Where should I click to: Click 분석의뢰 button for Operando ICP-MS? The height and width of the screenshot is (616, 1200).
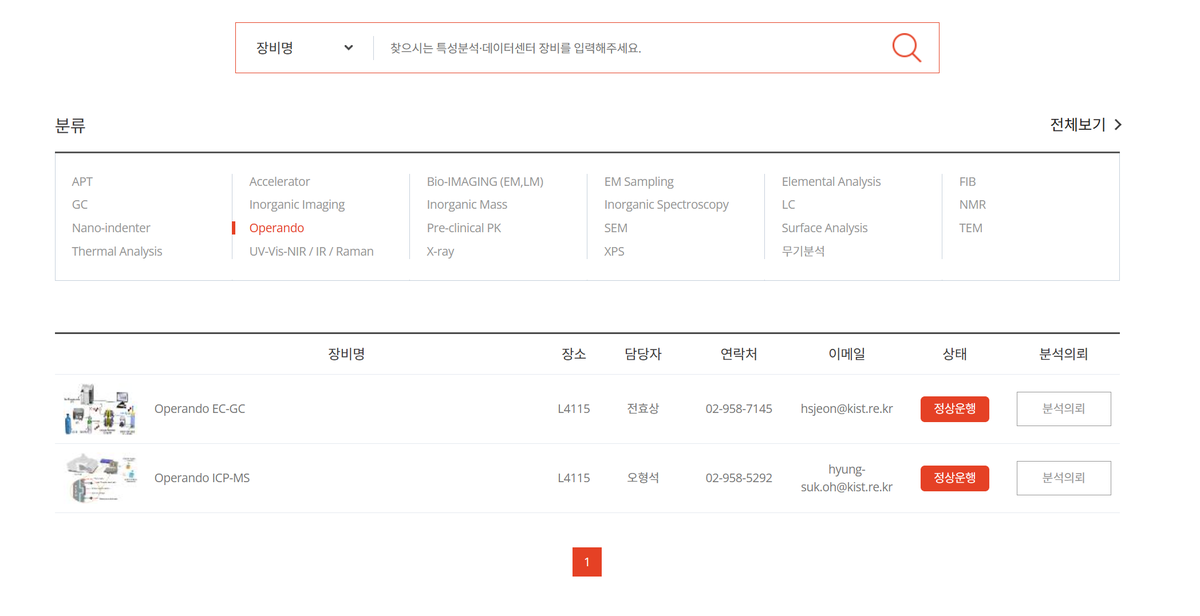point(1063,478)
